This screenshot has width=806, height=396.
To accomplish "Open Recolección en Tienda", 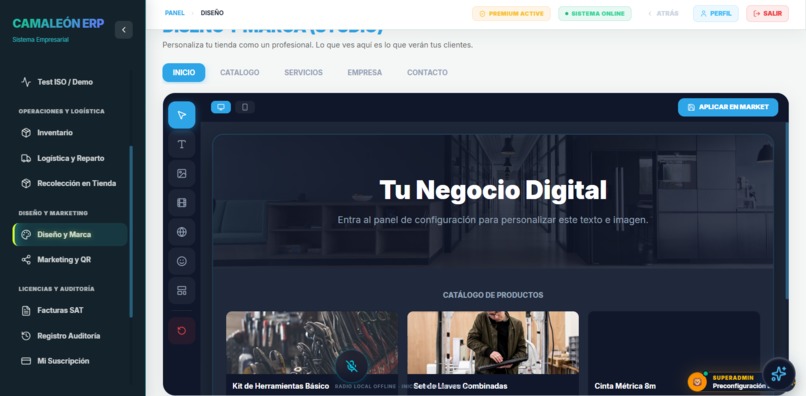I will click(x=69, y=183).
